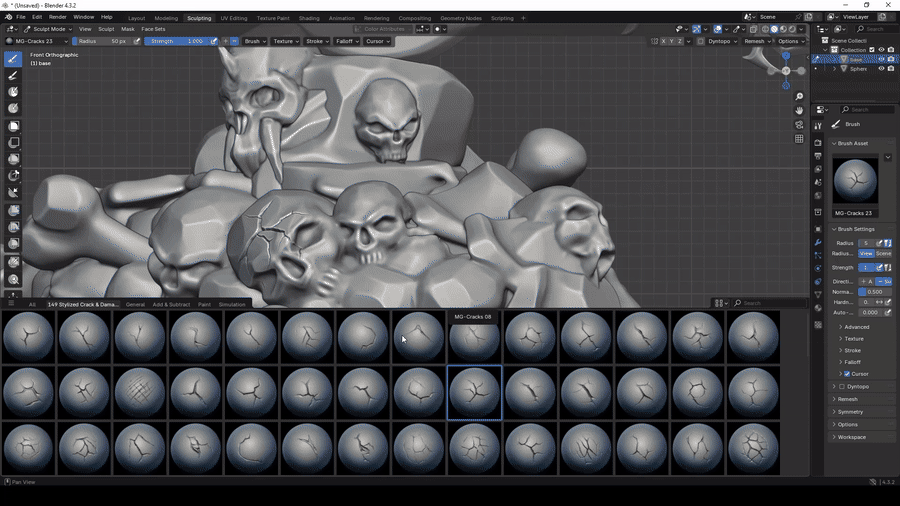Toggle X-ray display in viewport header

coord(753,29)
